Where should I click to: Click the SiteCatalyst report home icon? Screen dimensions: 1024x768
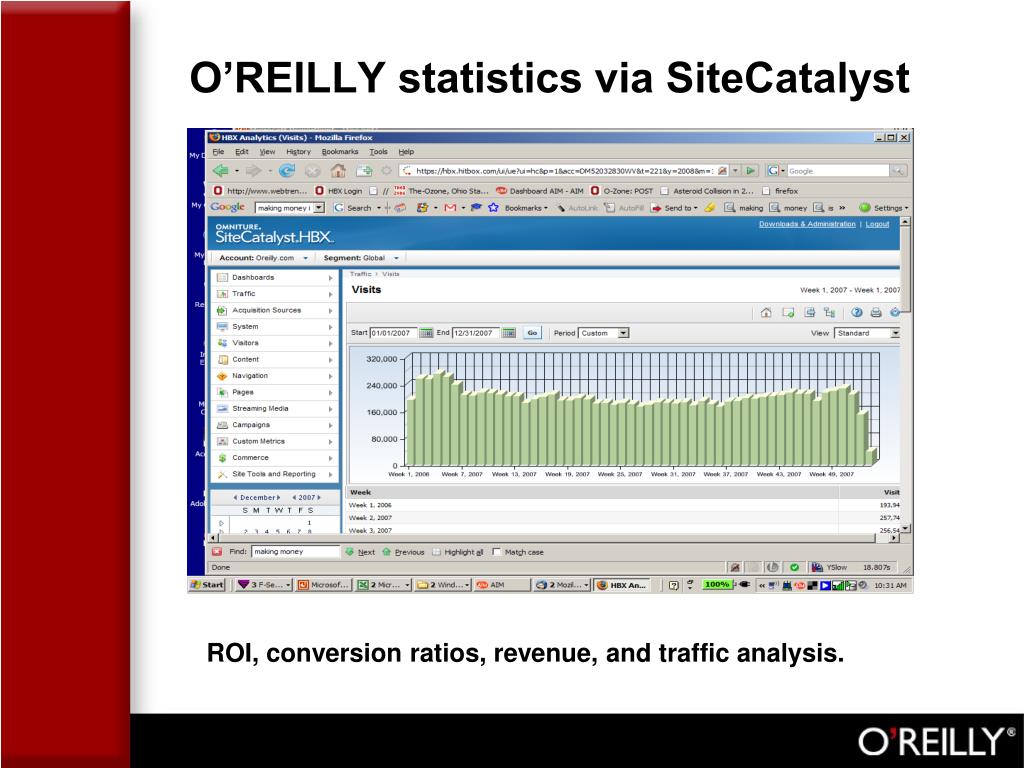766,313
